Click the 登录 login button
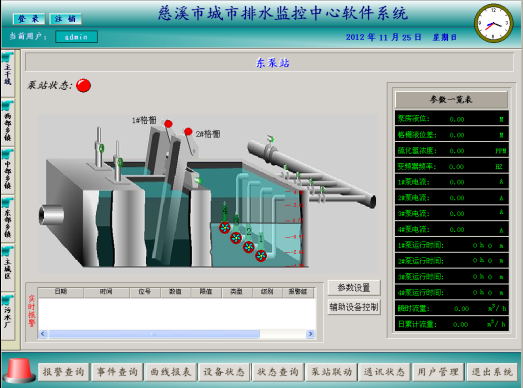 point(29,19)
